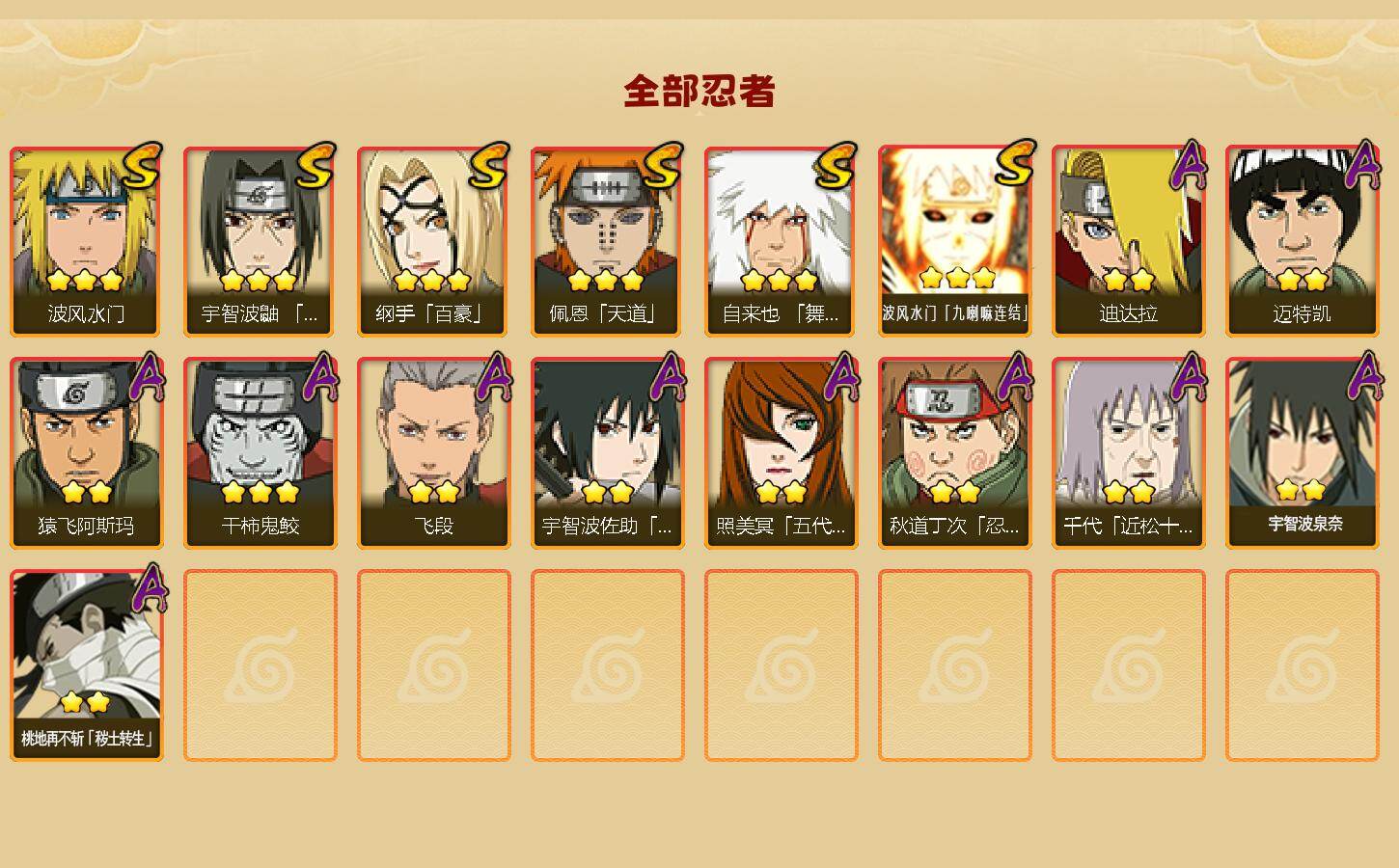Image resolution: width=1399 pixels, height=868 pixels.
Task: Select the 波风水门 ninja card
Action: (86, 241)
